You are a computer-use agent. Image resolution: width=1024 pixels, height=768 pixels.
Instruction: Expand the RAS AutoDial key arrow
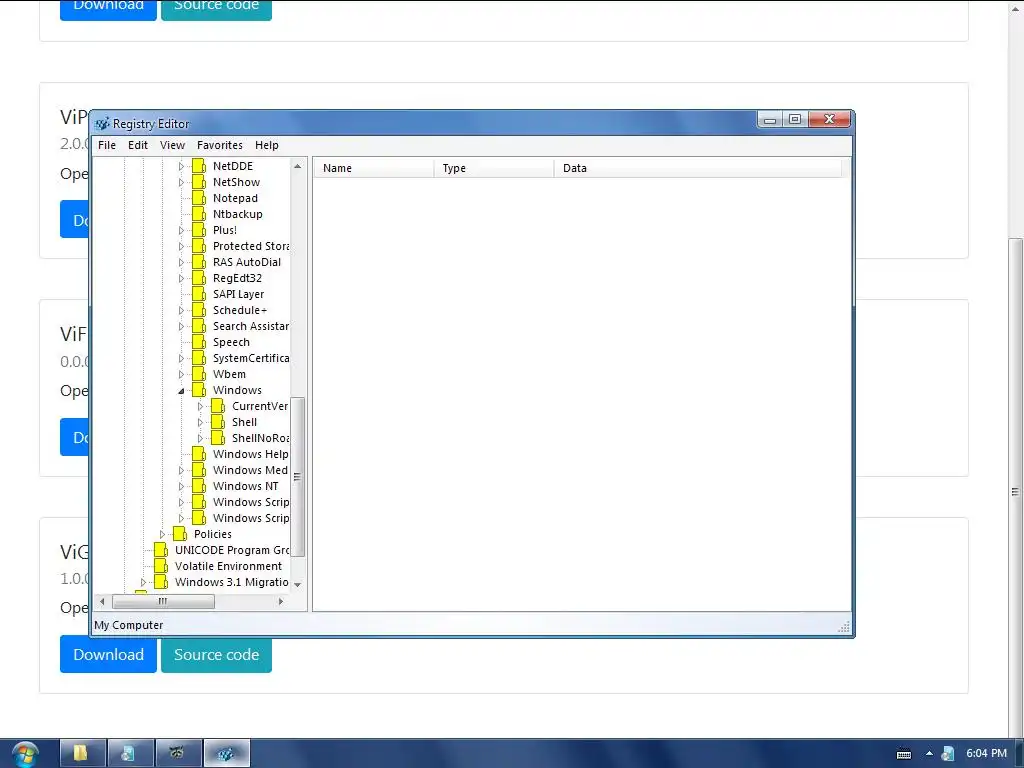tap(182, 263)
